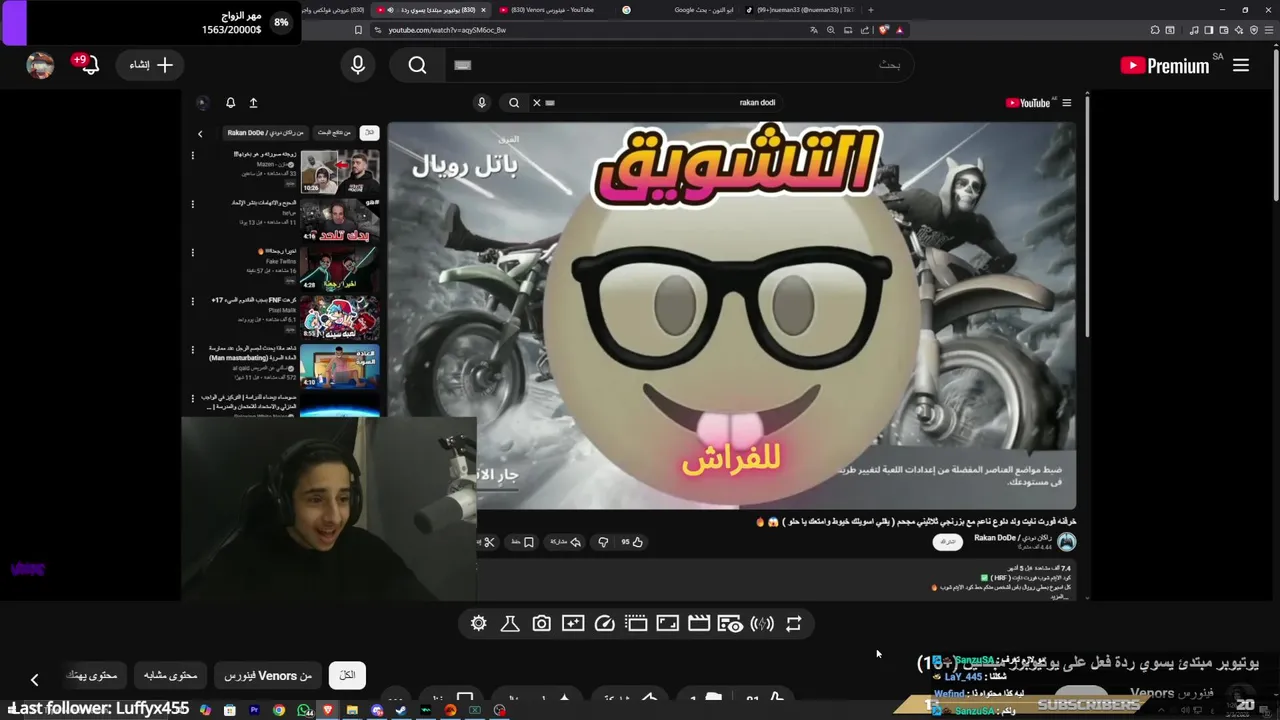Open WhatsApp from the taskbar
Image resolution: width=1280 pixels, height=720 pixels.
coord(304,711)
